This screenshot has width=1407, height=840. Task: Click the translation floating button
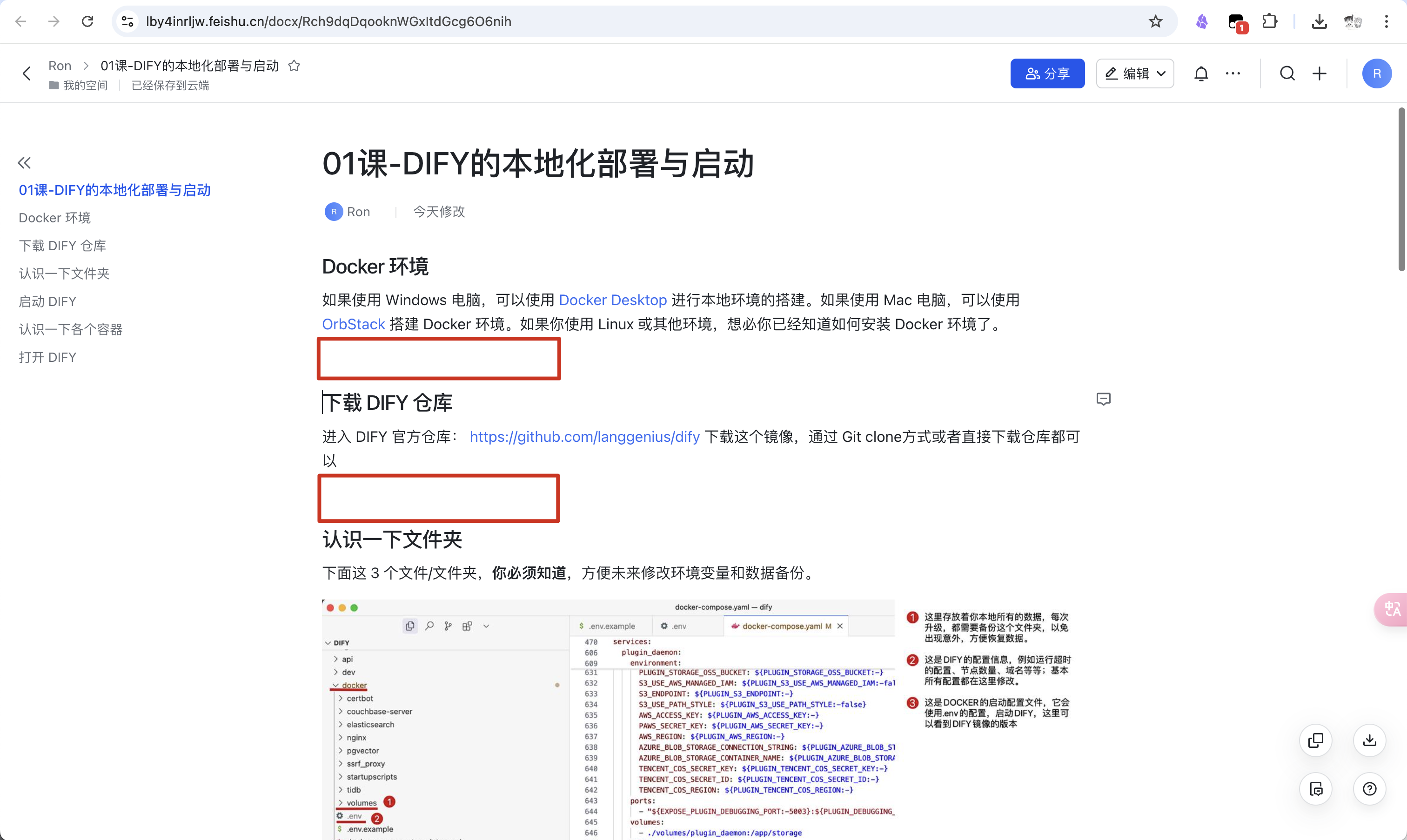point(1392,609)
